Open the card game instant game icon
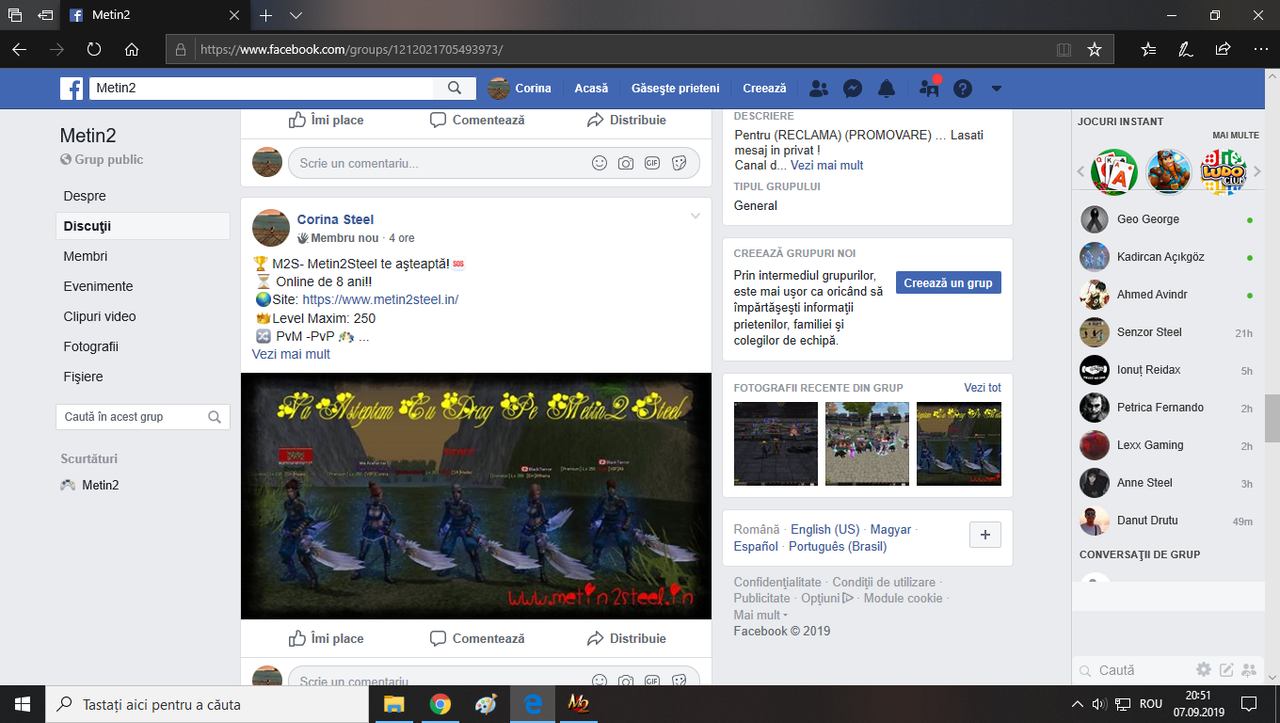Image resolution: width=1280 pixels, height=723 pixels. point(1114,172)
